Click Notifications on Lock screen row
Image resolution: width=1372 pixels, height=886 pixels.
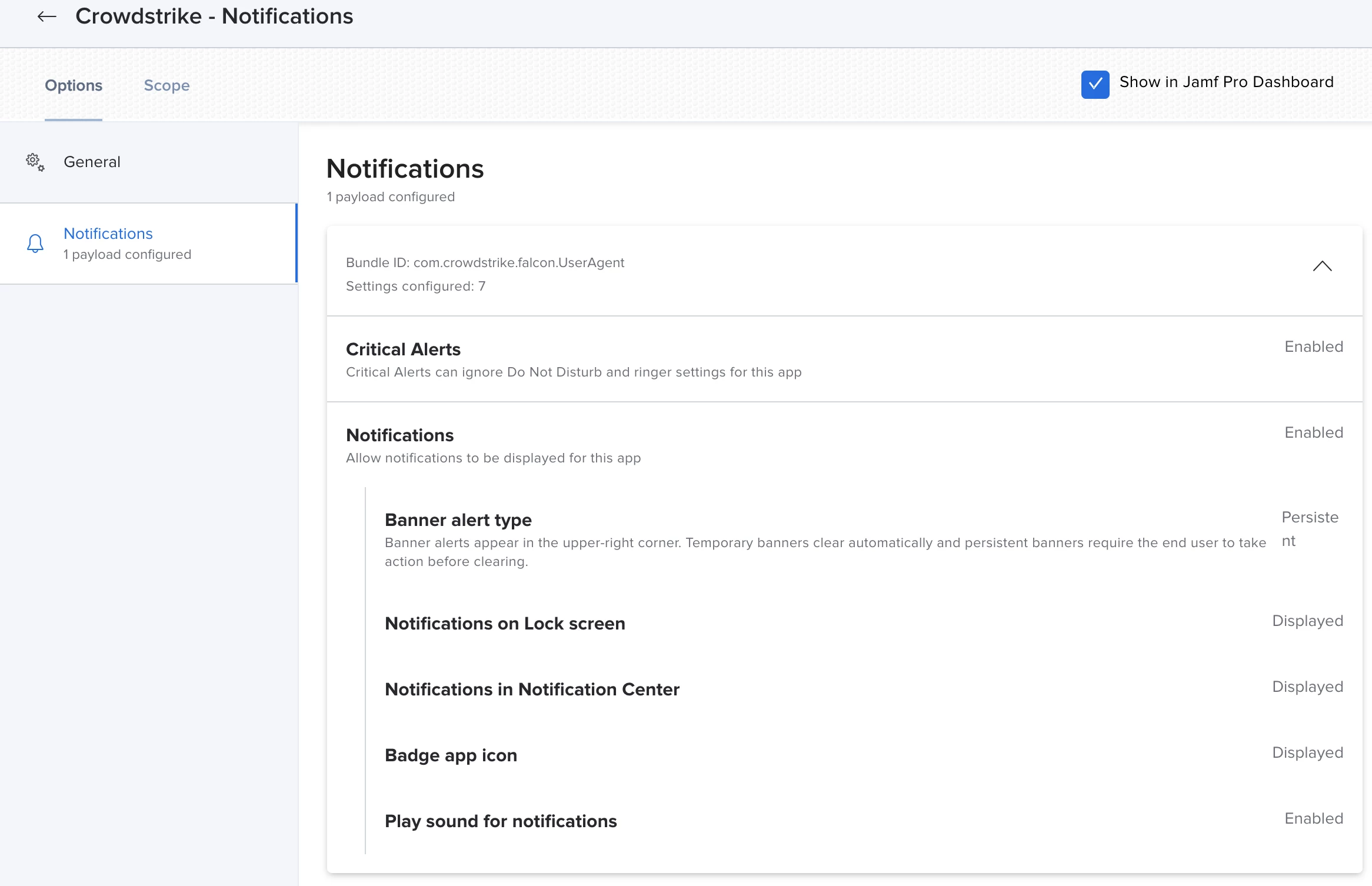click(x=505, y=624)
